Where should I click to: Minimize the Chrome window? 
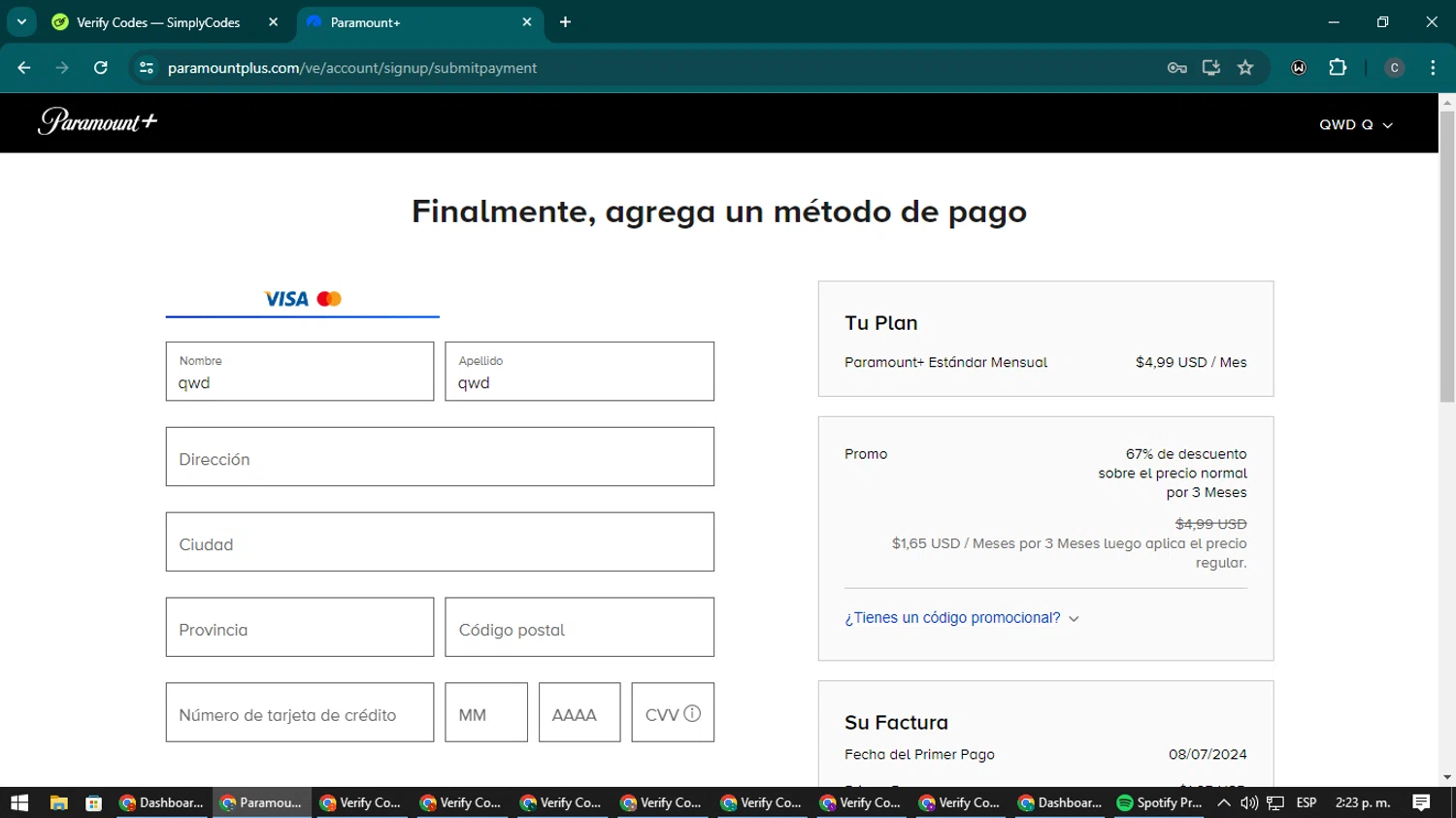tap(1334, 21)
